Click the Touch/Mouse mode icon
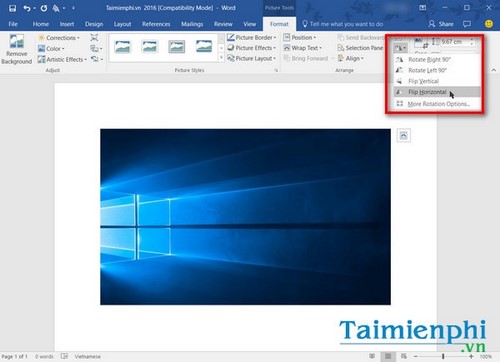Screen dimensions: 500x362 56,8
